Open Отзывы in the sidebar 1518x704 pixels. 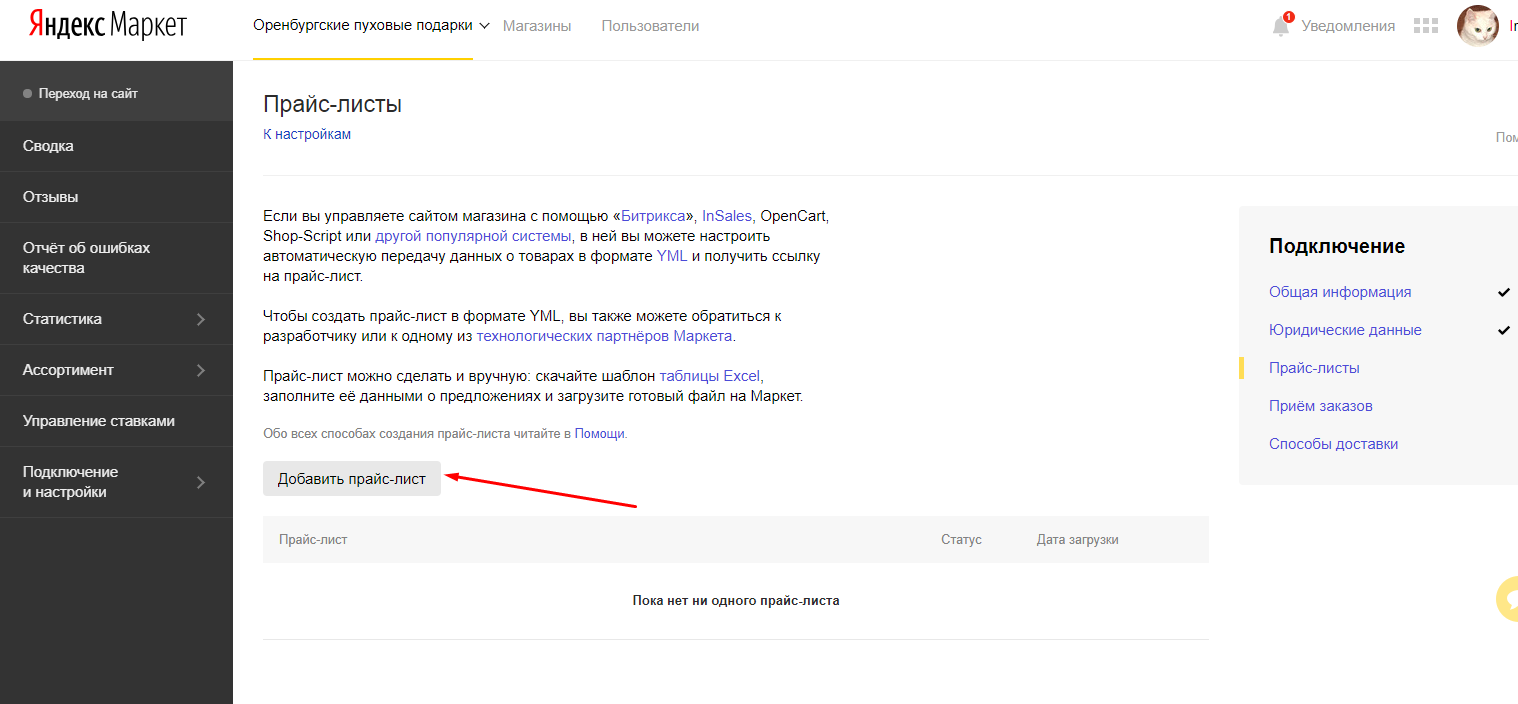click(x=116, y=197)
